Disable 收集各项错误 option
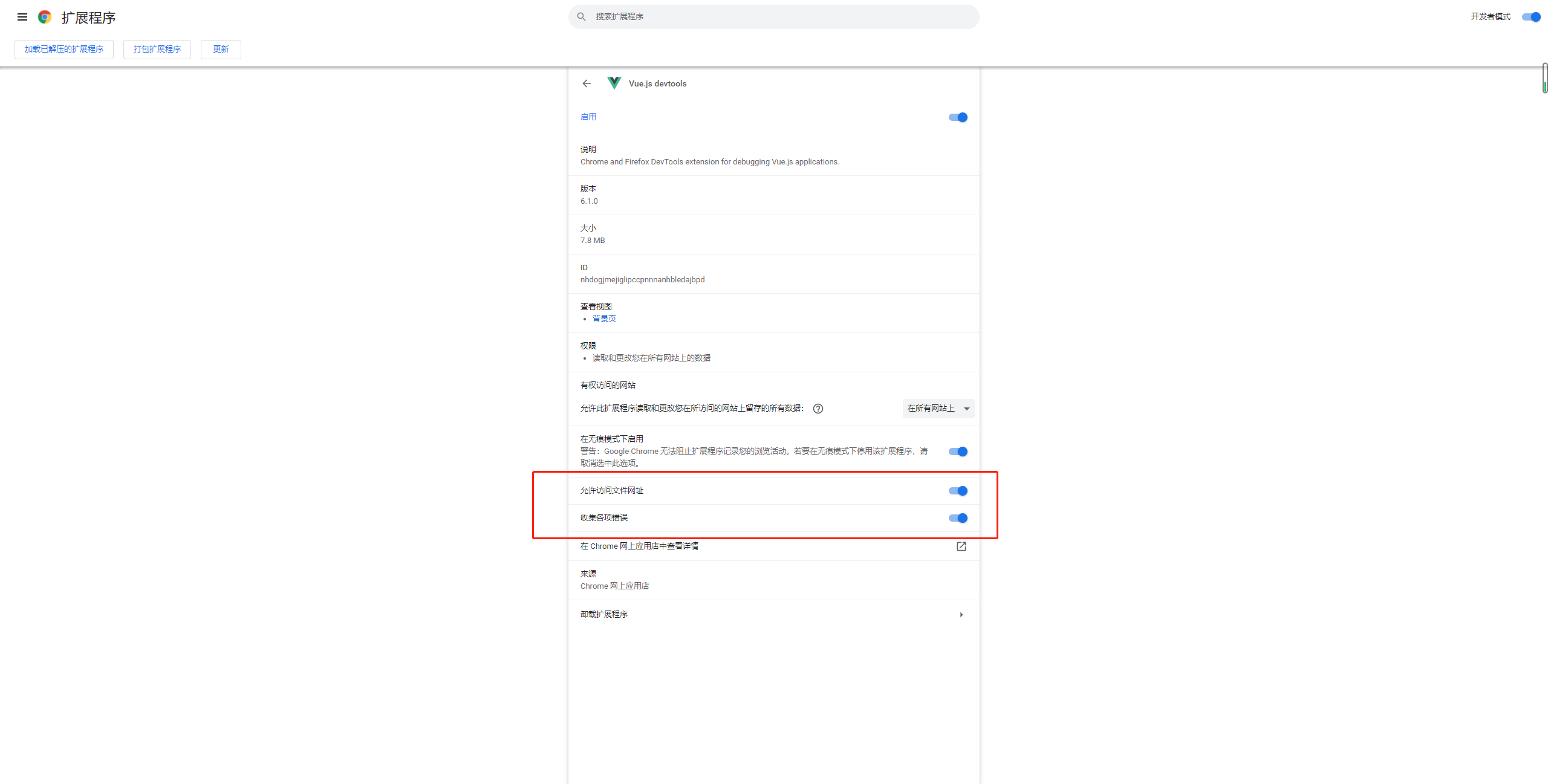 pyautogui.click(x=957, y=518)
